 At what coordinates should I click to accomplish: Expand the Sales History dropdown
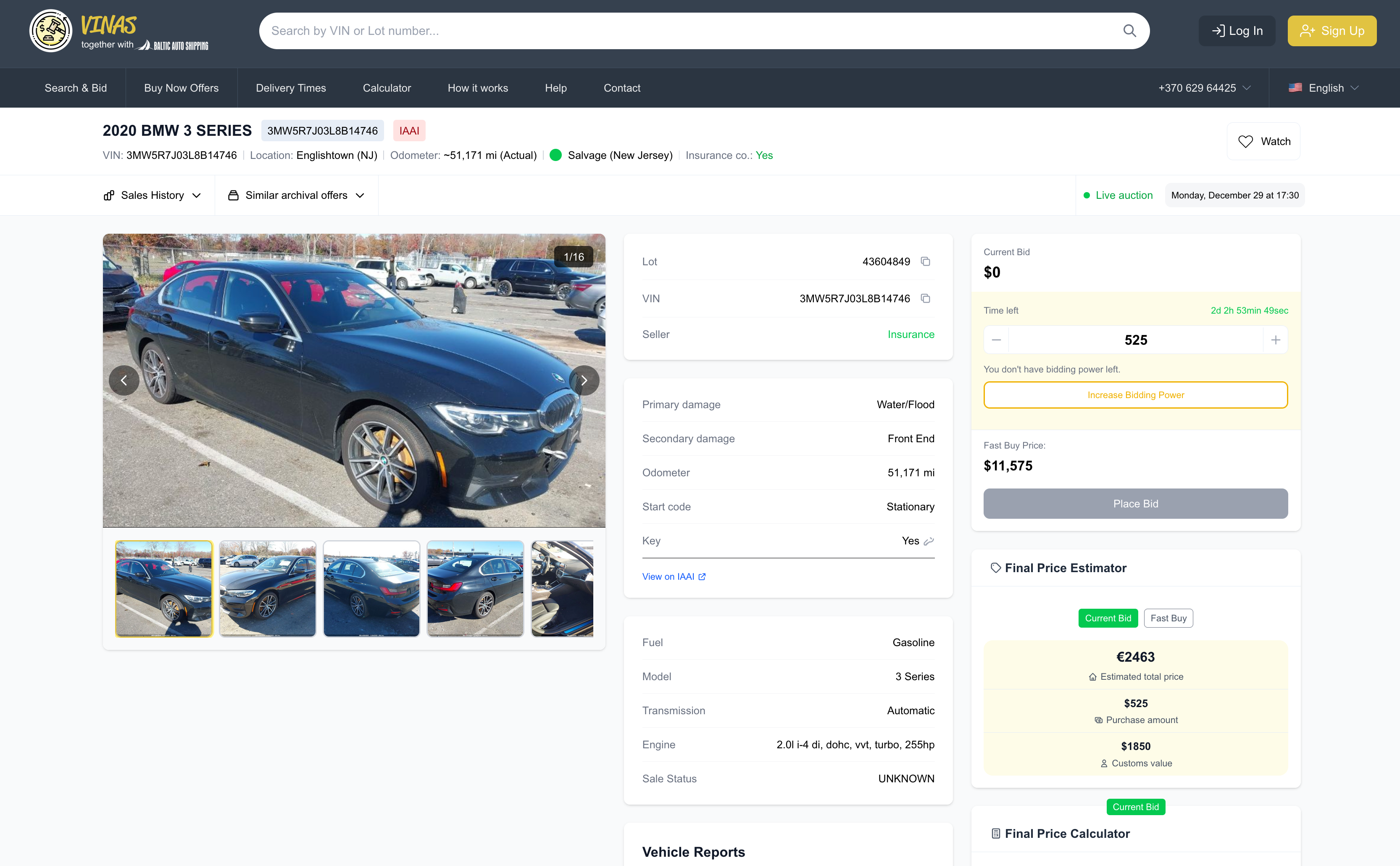(153, 195)
